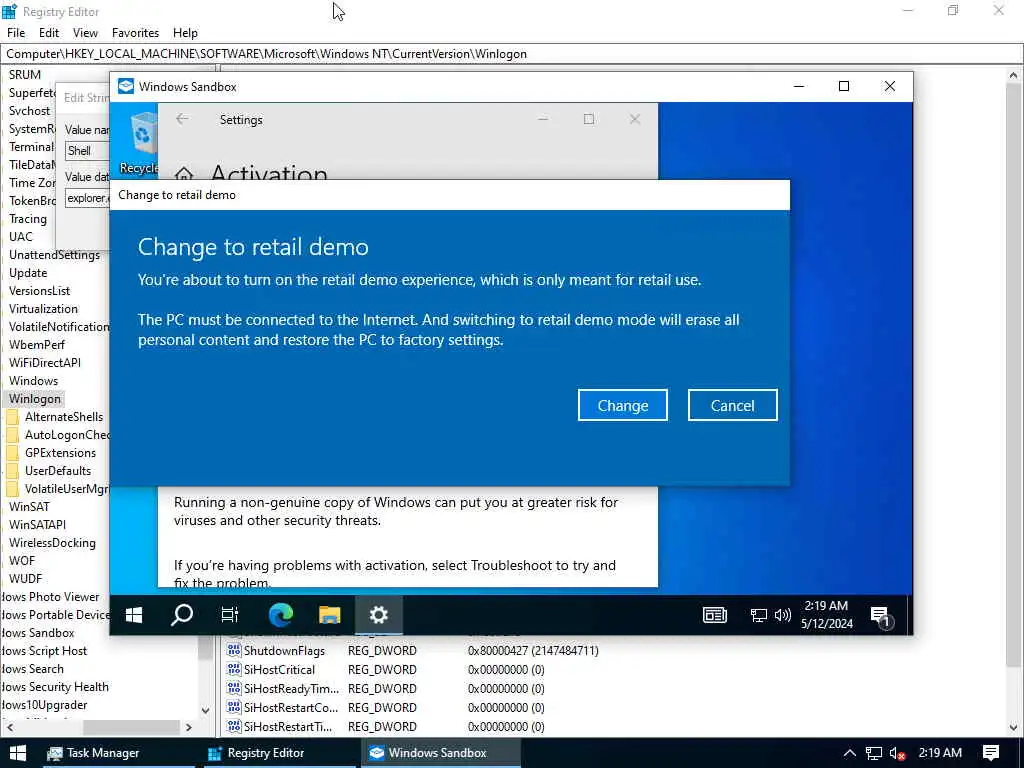Click Change in retail demo dialog
1024x768 pixels.
coord(622,406)
